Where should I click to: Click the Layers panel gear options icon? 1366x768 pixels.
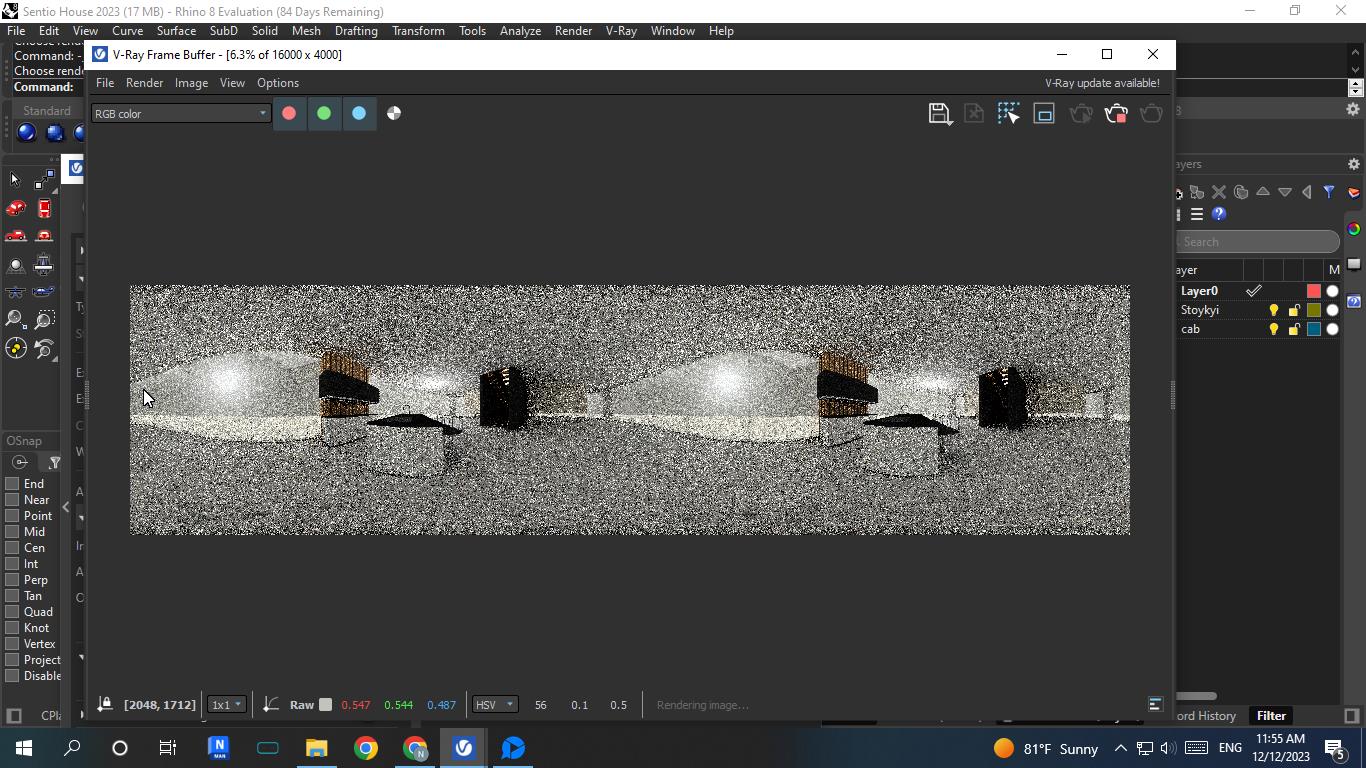(1354, 164)
